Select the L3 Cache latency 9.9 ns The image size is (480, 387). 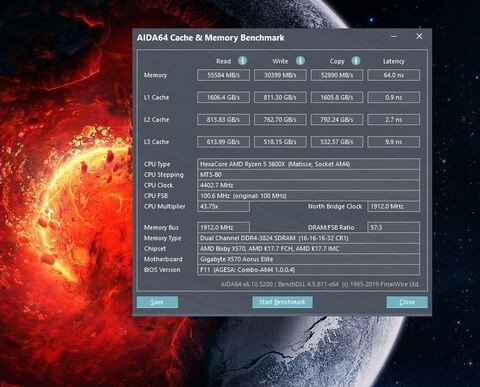[393, 142]
